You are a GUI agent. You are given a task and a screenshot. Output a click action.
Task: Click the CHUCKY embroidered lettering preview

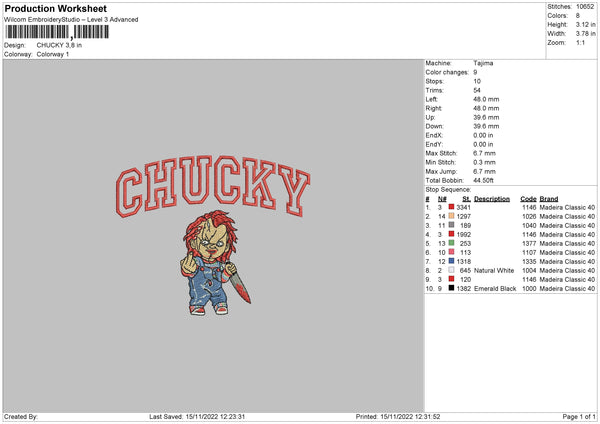[213, 186]
